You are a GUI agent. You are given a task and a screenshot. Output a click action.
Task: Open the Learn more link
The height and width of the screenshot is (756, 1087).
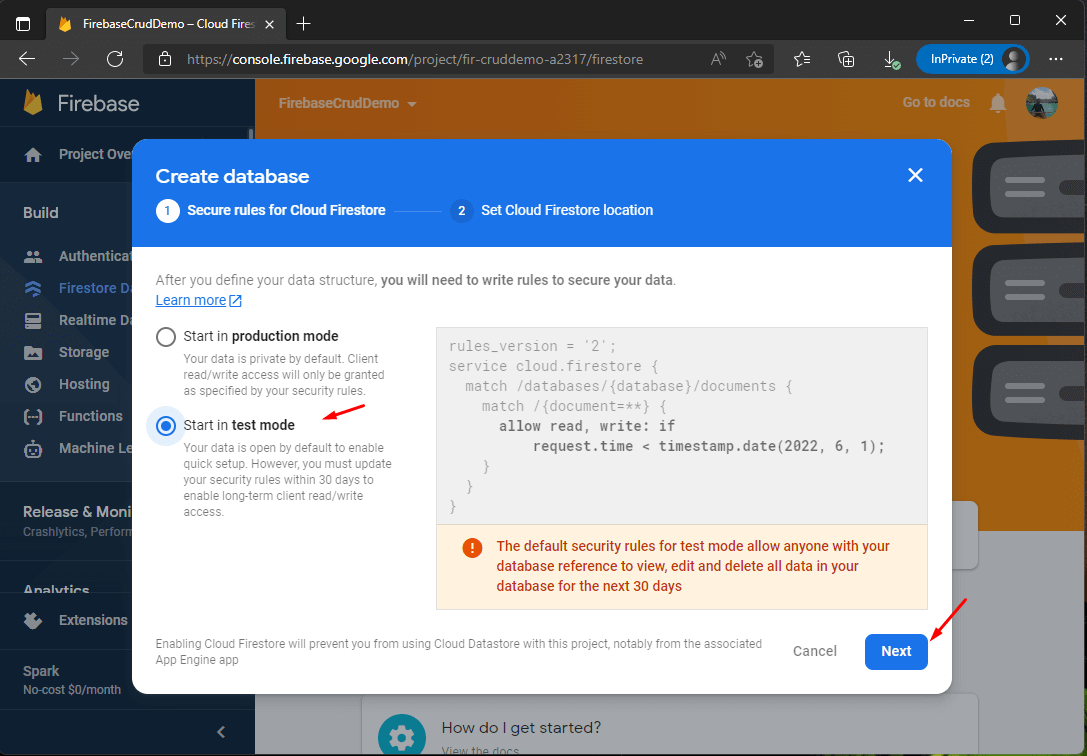click(x=191, y=300)
